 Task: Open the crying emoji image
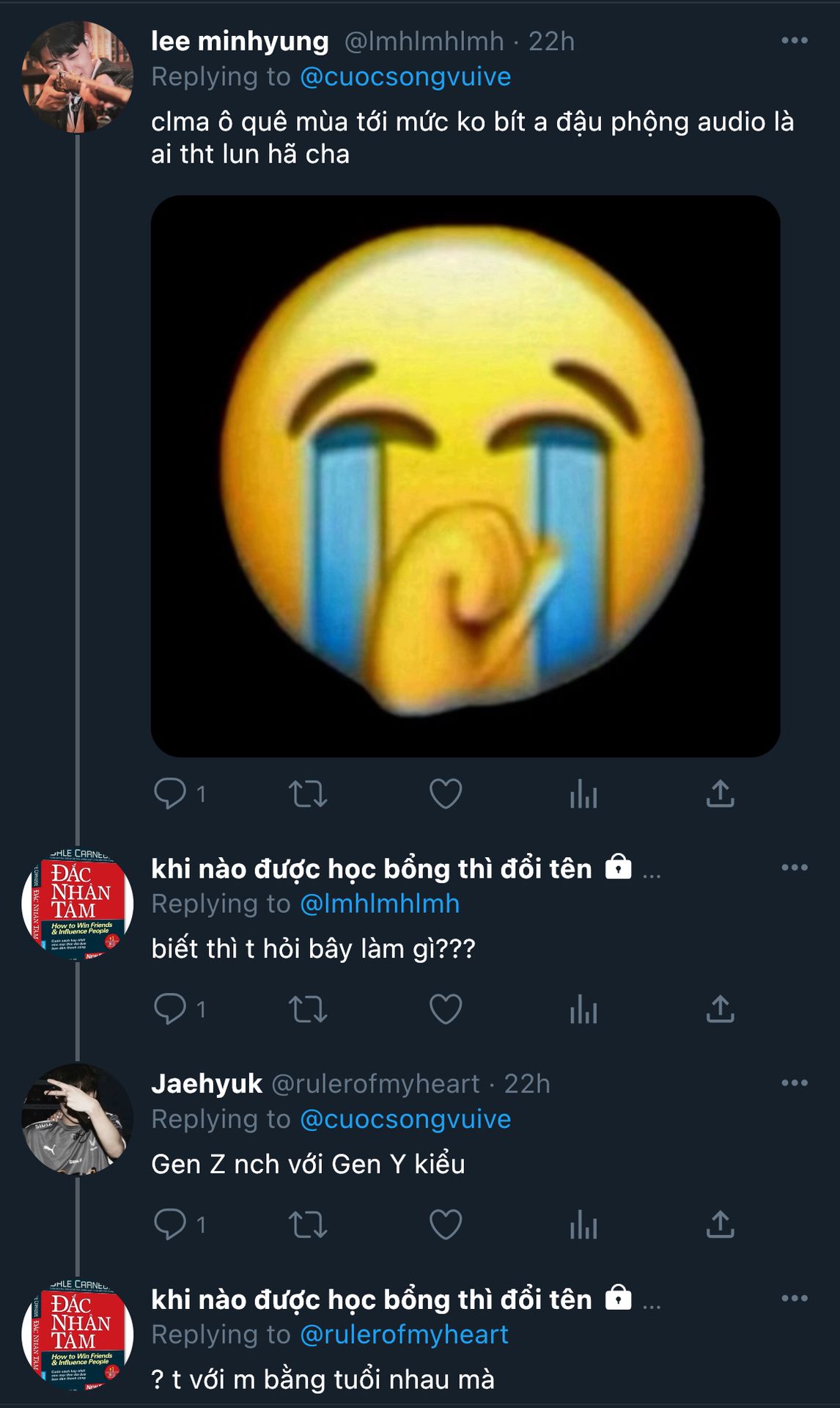465,476
